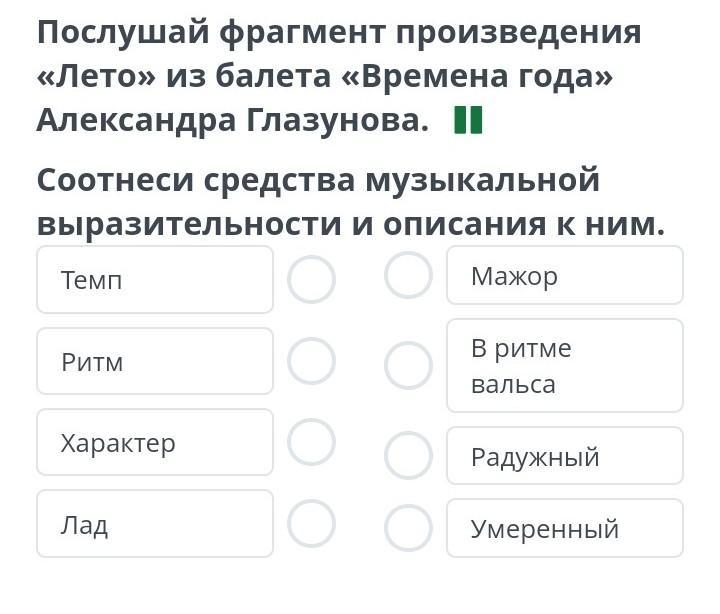Pause the audio fragment playback
This screenshot has width=720, height=614.
click(x=468, y=120)
